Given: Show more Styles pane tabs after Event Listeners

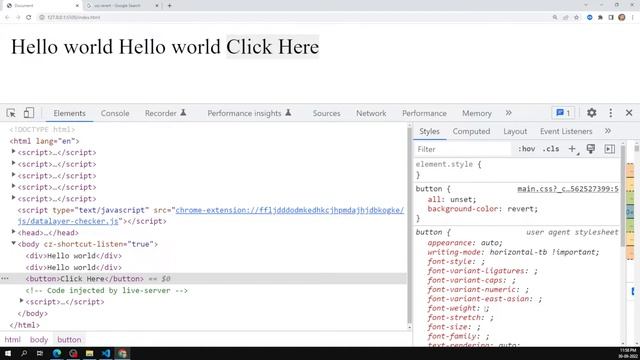Looking at the screenshot, I should click(608, 131).
